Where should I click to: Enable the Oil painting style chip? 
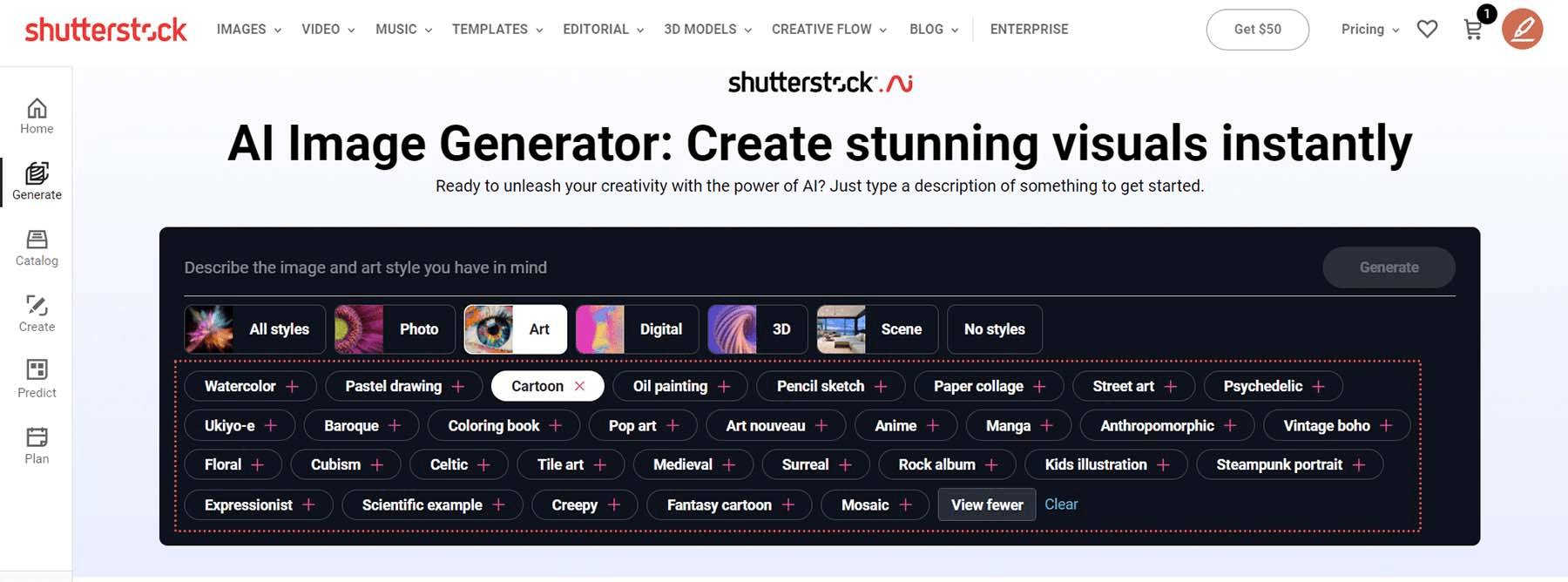pos(680,386)
